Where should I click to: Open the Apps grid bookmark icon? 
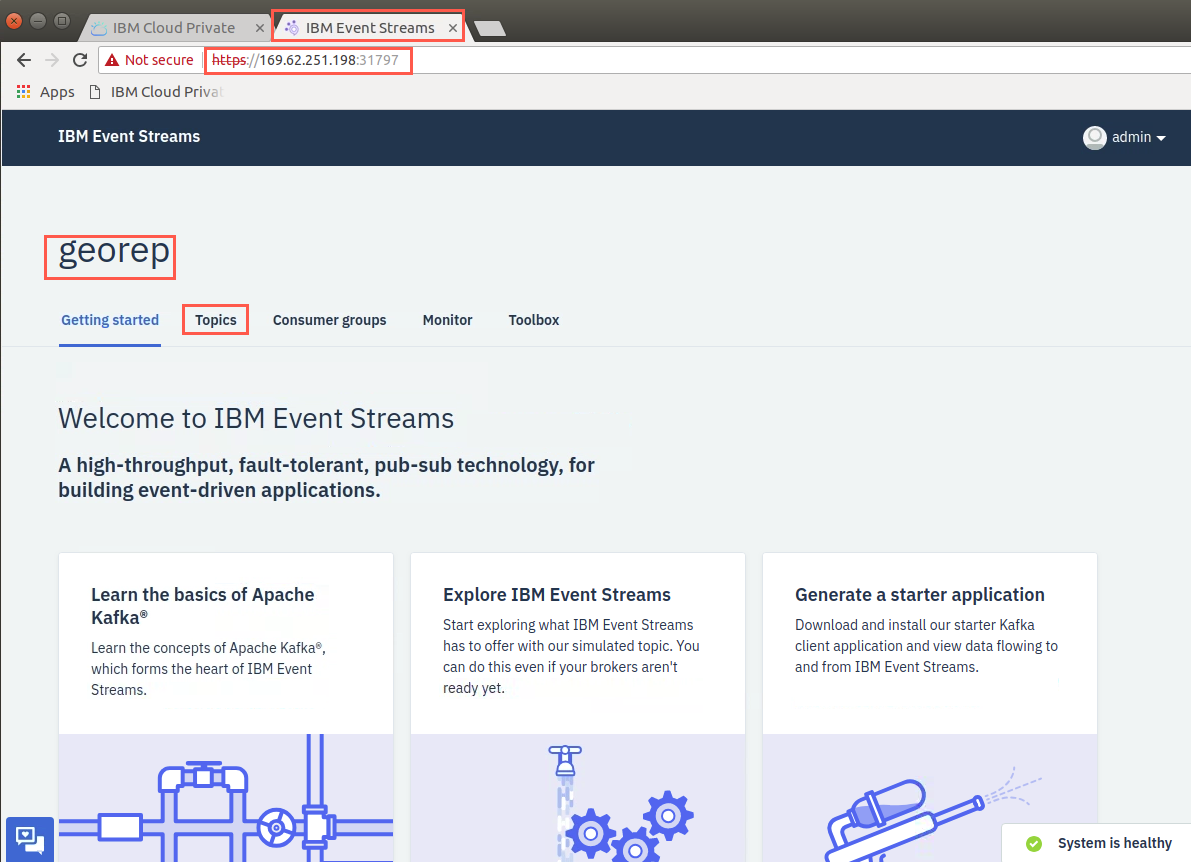click(x=24, y=92)
